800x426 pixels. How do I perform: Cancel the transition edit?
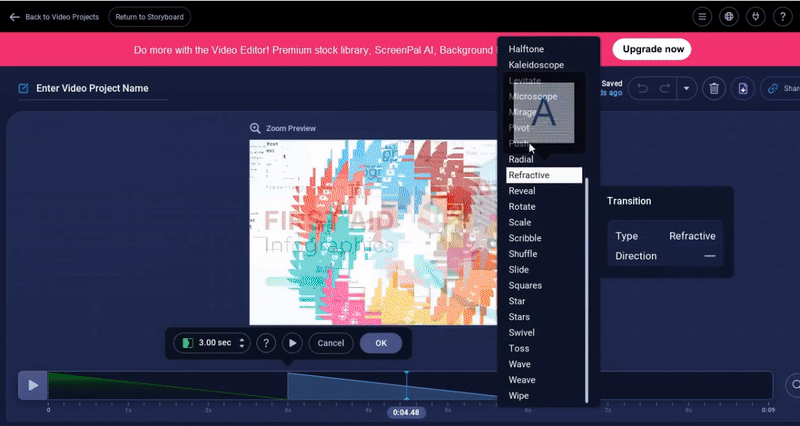tap(330, 343)
